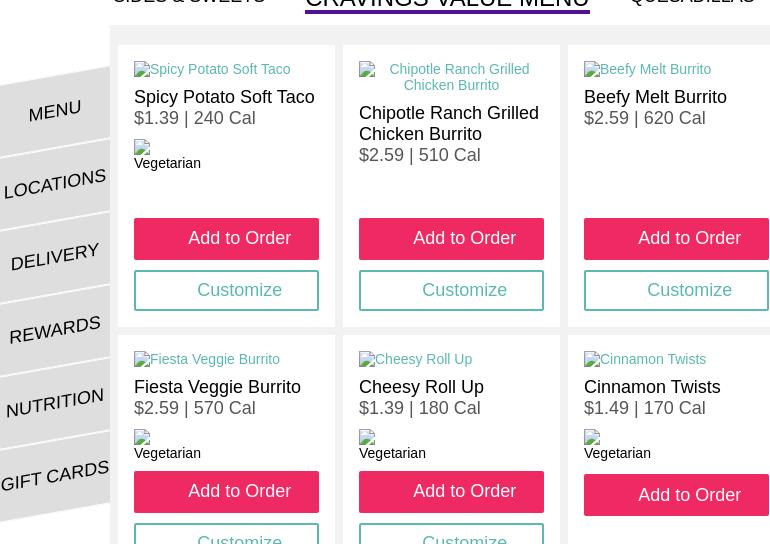
Task: Open the Gift Cards sidebar link
Action: click(x=55, y=476)
